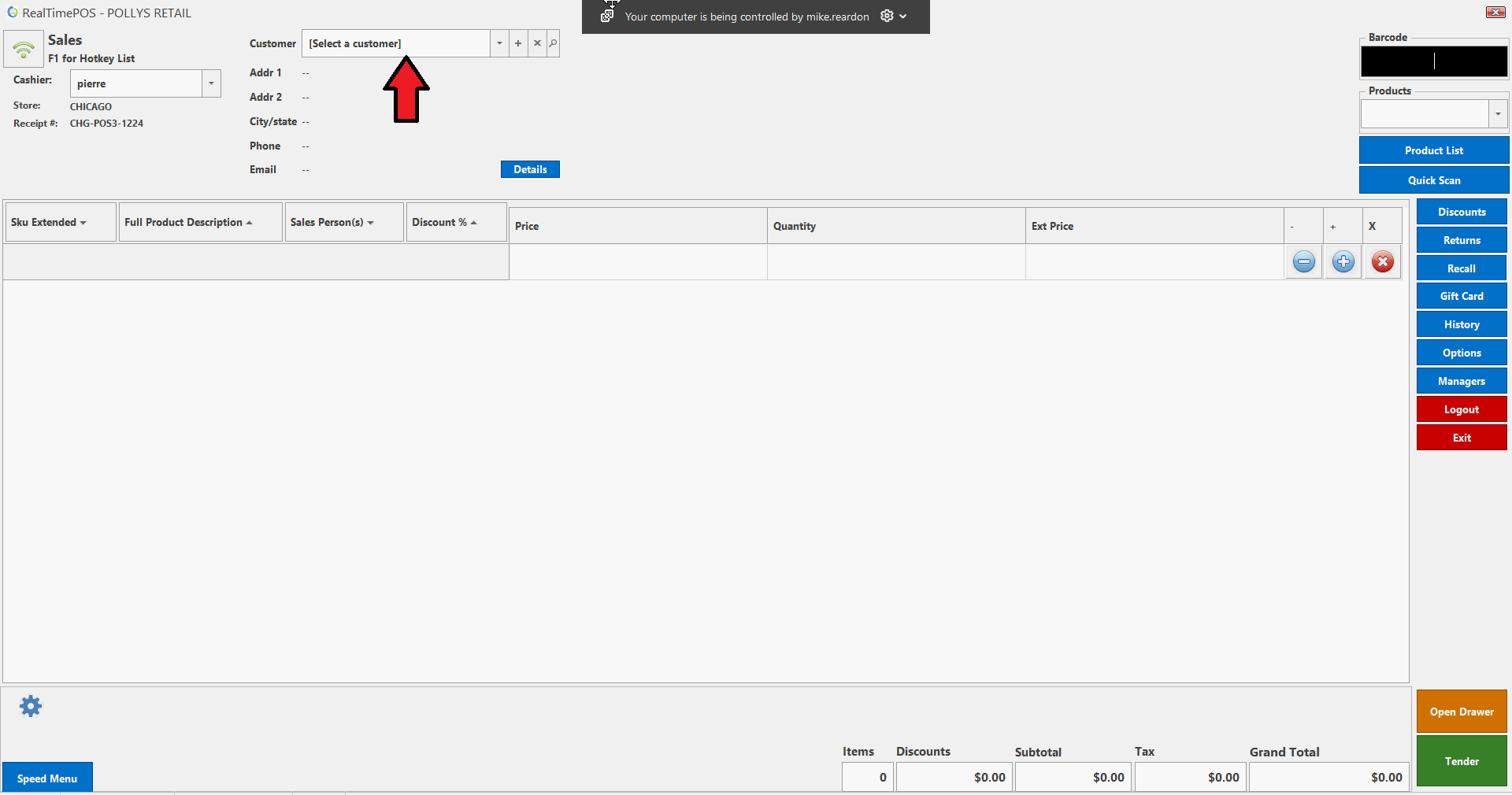Click the customer Details button
1512x795 pixels.
(x=530, y=169)
